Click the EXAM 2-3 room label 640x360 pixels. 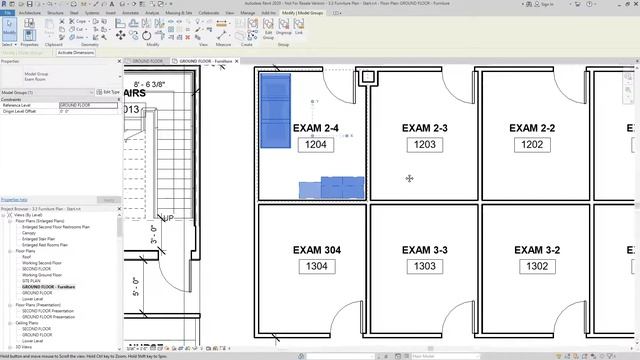click(424, 128)
